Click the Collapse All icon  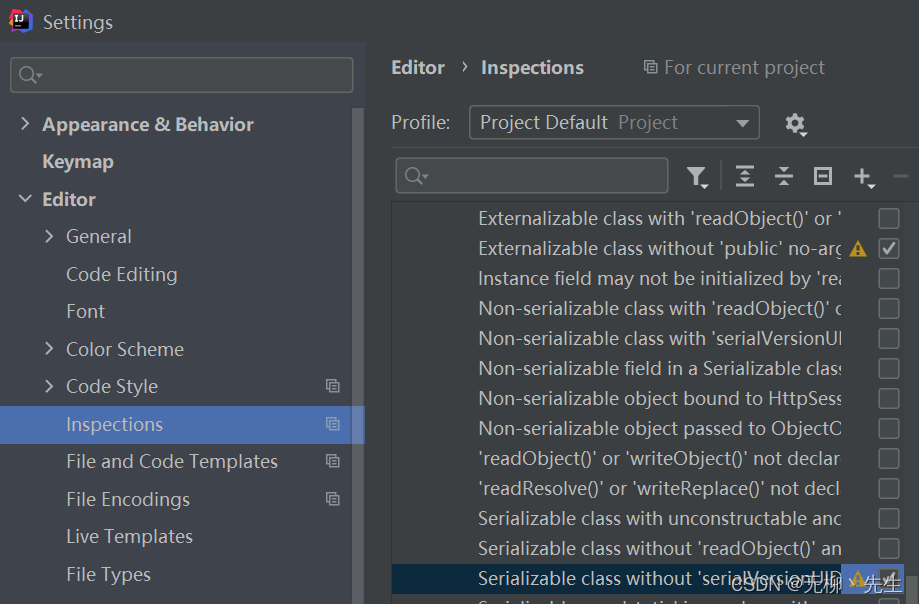pyautogui.click(x=784, y=177)
